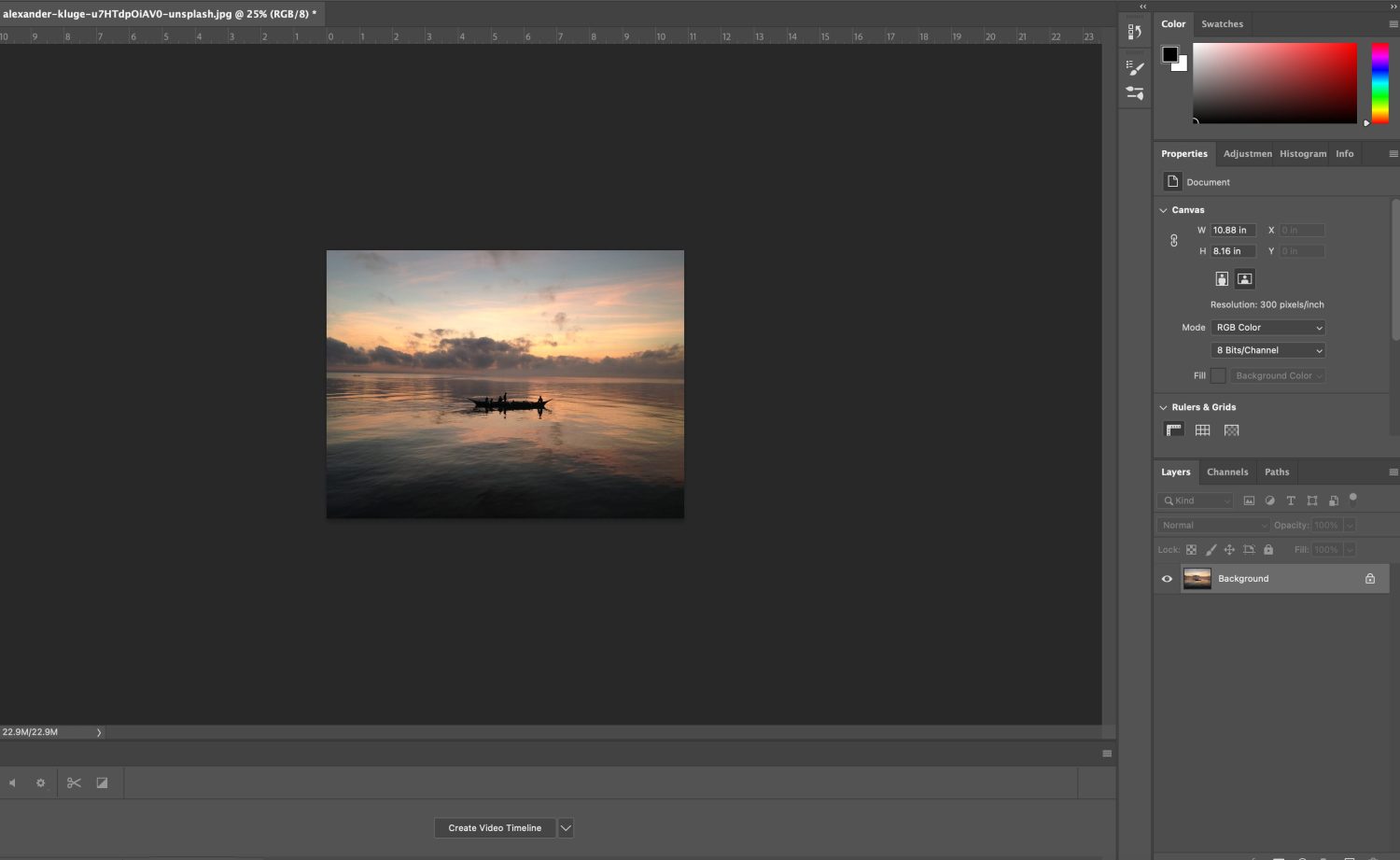
Task: Toggle the layer filtering switch
Action: 1353,499
